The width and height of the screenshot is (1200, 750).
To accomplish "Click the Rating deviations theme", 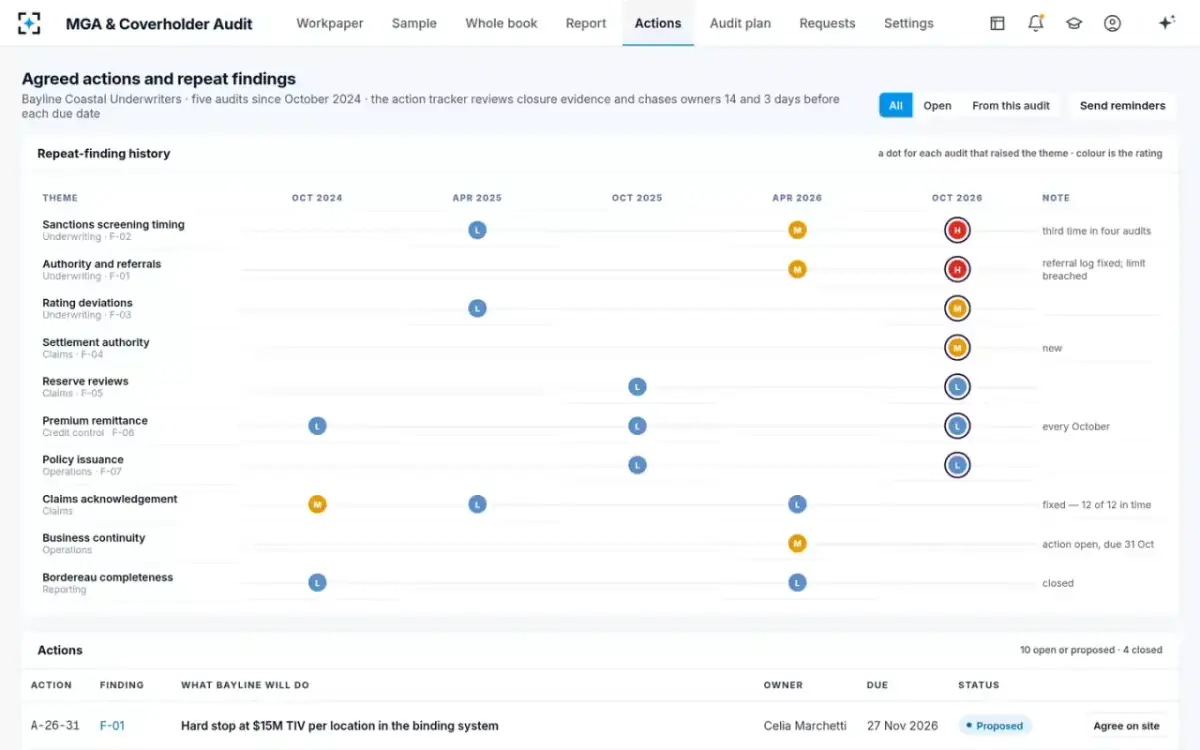I will coord(87,303).
